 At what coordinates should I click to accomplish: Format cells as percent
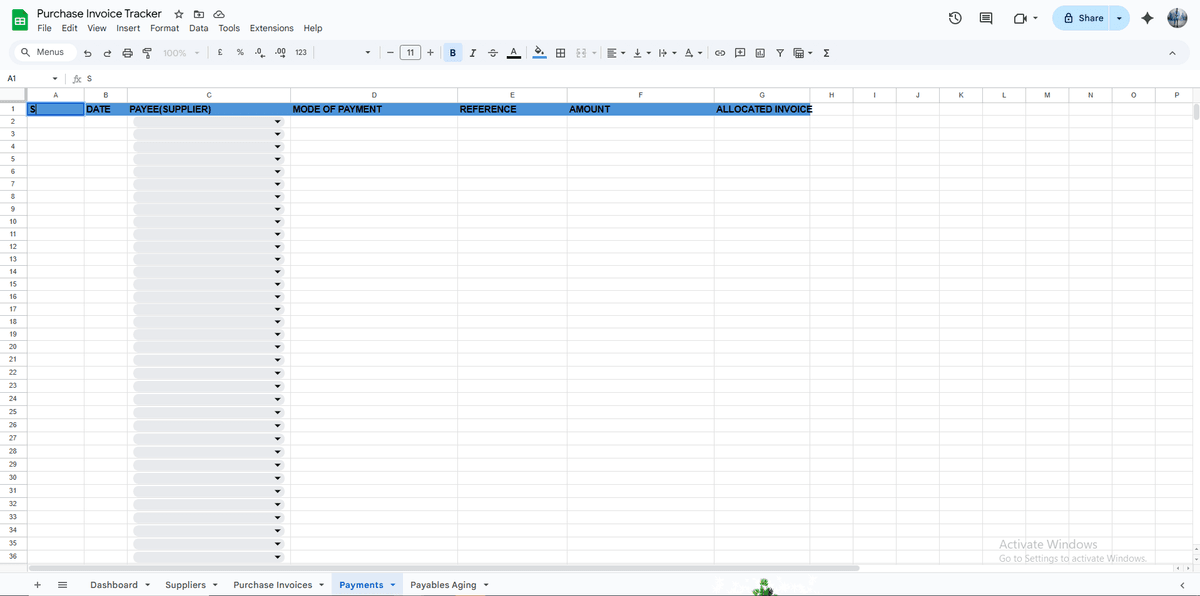pos(240,53)
